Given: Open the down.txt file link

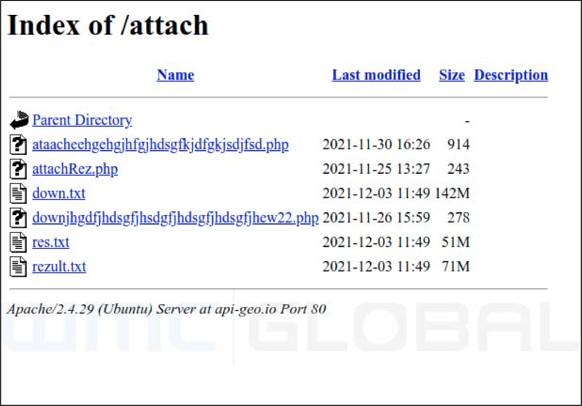Looking at the screenshot, I should coord(59,193).
